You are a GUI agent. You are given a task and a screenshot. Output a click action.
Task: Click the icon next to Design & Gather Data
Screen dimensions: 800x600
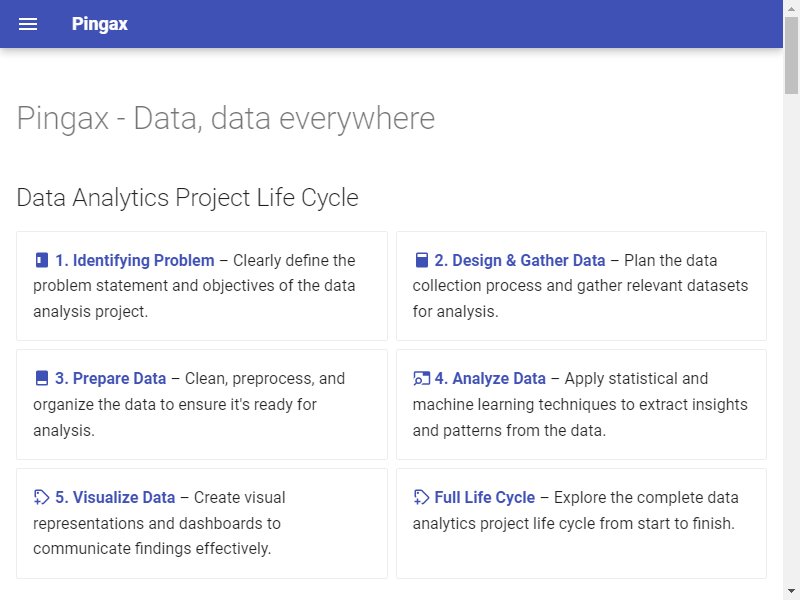(421, 260)
